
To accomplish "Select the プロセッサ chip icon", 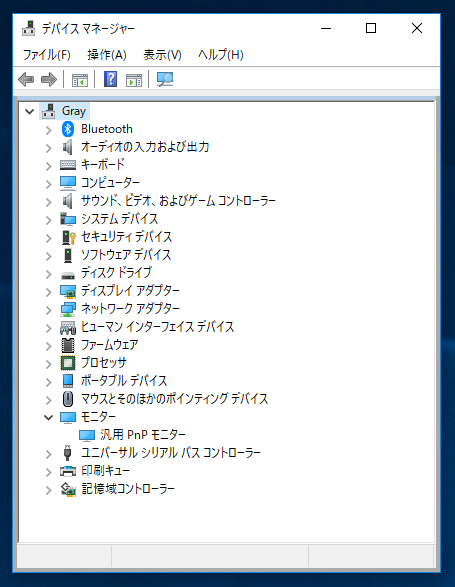I will click(68, 363).
